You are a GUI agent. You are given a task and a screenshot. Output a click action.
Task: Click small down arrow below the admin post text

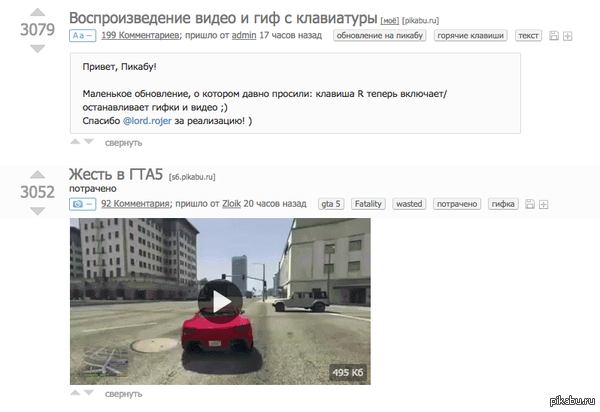pos(89,142)
